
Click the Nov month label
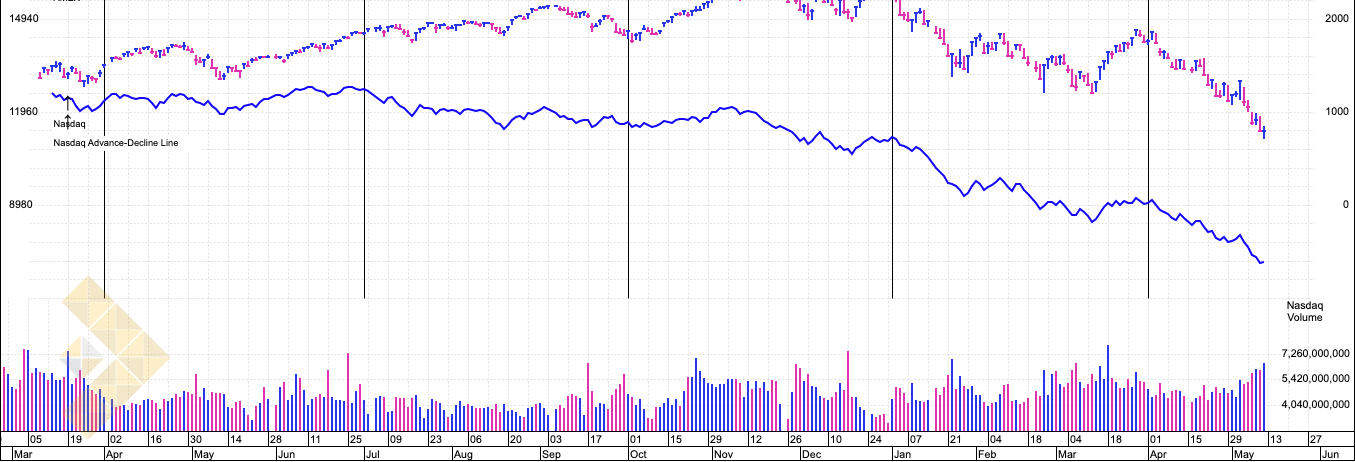(x=724, y=454)
